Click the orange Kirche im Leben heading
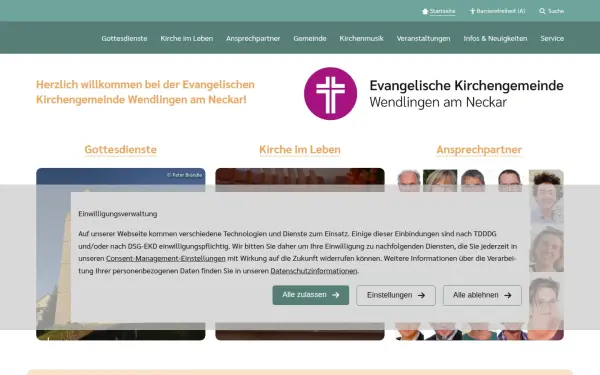Image resolution: width=600 pixels, height=375 pixels. (x=300, y=149)
